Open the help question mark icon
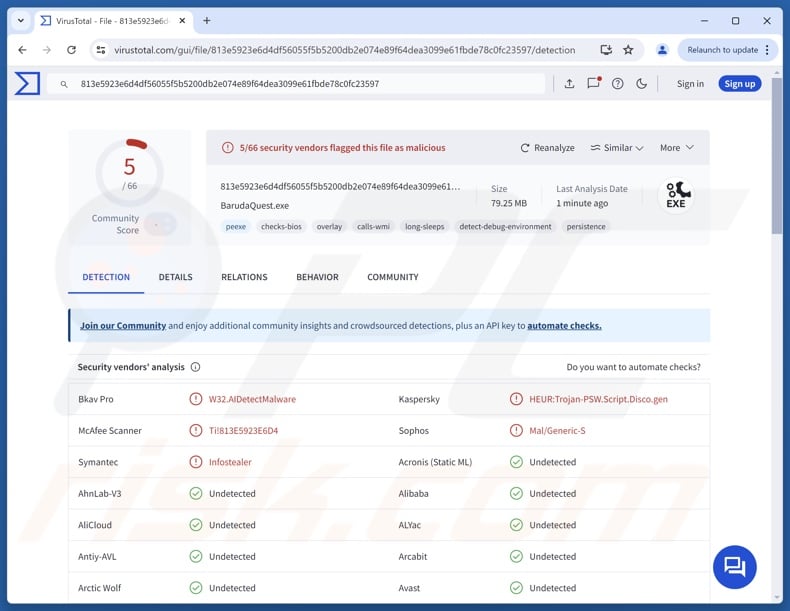 click(x=617, y=84)
